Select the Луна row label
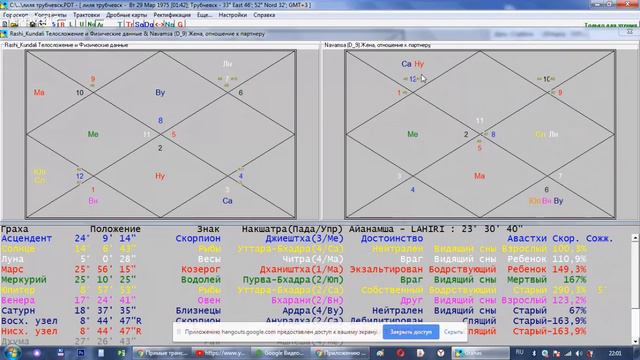The height and width of the screenshot is (360, 640). 12,259
